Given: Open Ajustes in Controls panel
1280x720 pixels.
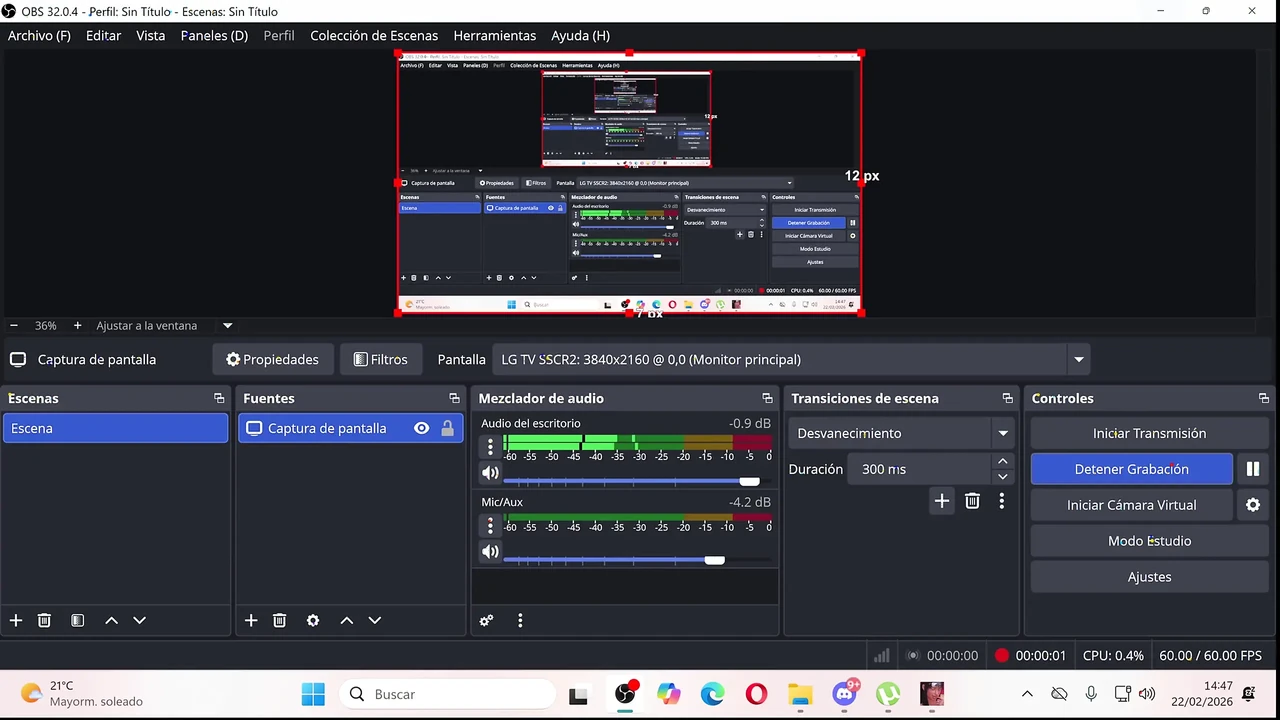Looking at the screenshot, I should (x=1149, y=577).
